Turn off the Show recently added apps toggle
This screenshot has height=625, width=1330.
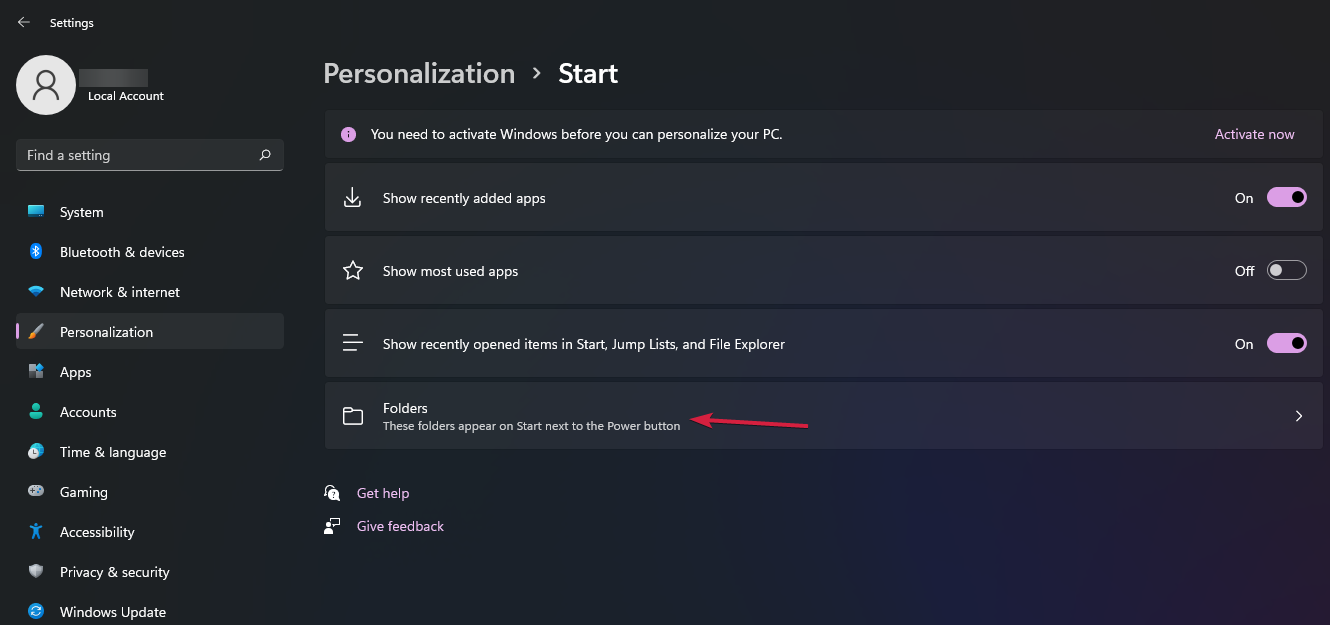pos(1287,198)
